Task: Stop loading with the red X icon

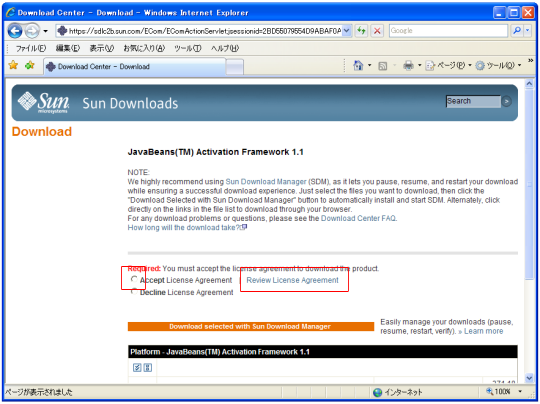Action: tap(377, 31)
